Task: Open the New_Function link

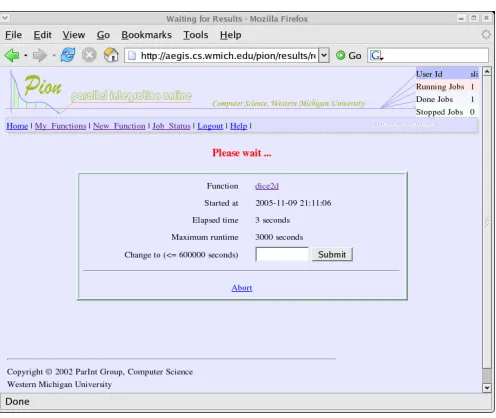Action: pyautogui.click(x=119, y=126)
